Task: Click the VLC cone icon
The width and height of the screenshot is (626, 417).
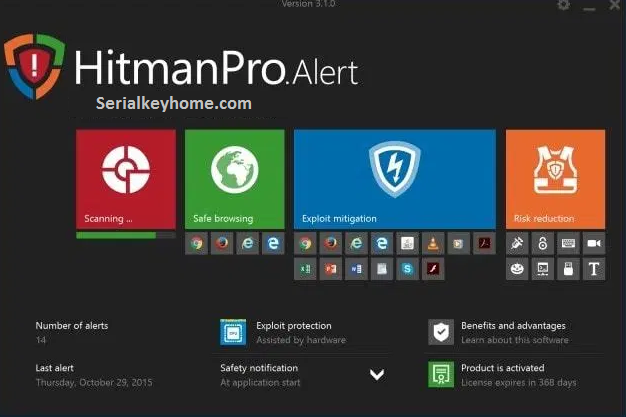Action: click(x=433, y=243)
